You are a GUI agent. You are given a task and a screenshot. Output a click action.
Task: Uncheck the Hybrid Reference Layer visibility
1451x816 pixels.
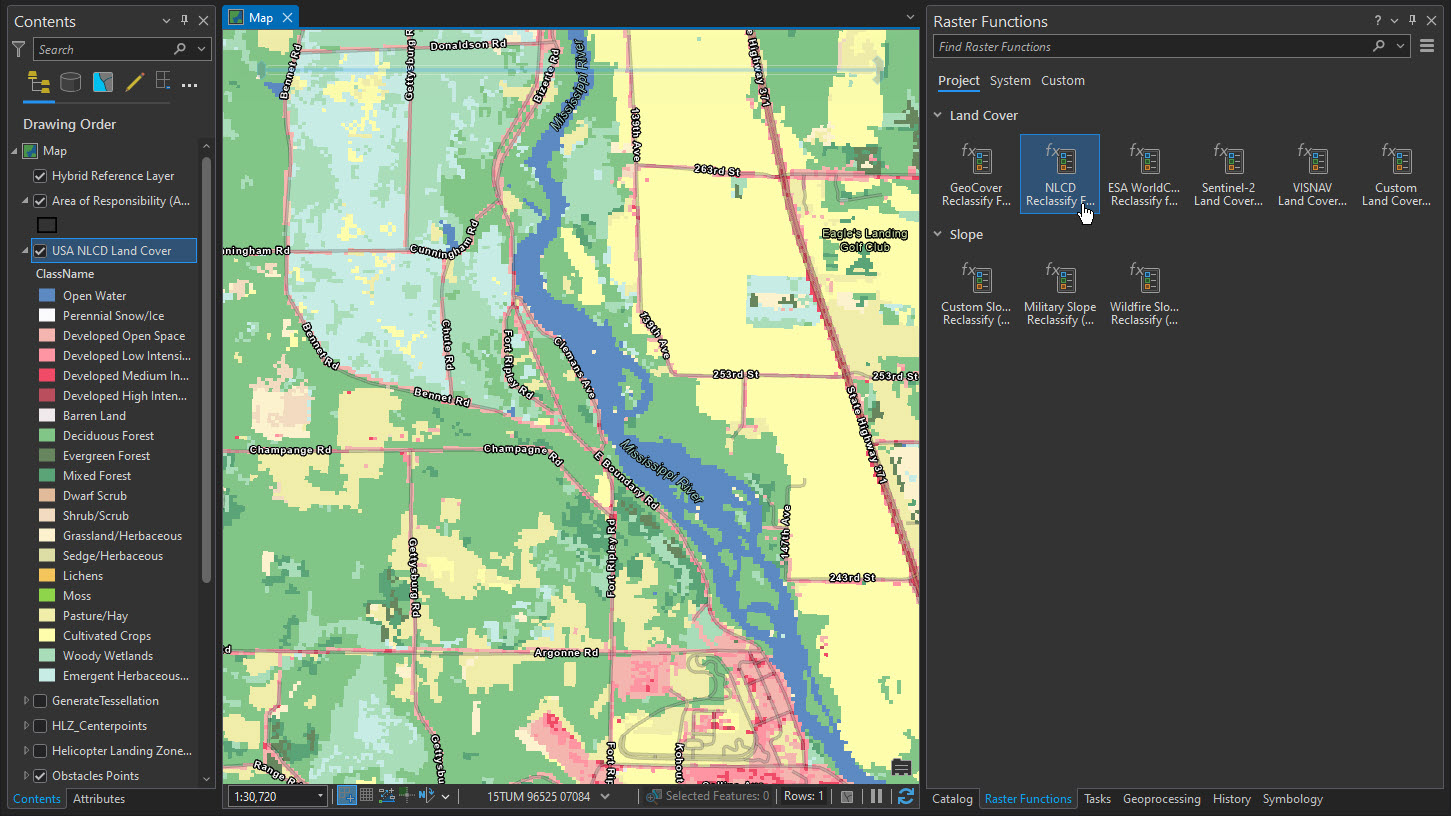click(x=38, y=175)
